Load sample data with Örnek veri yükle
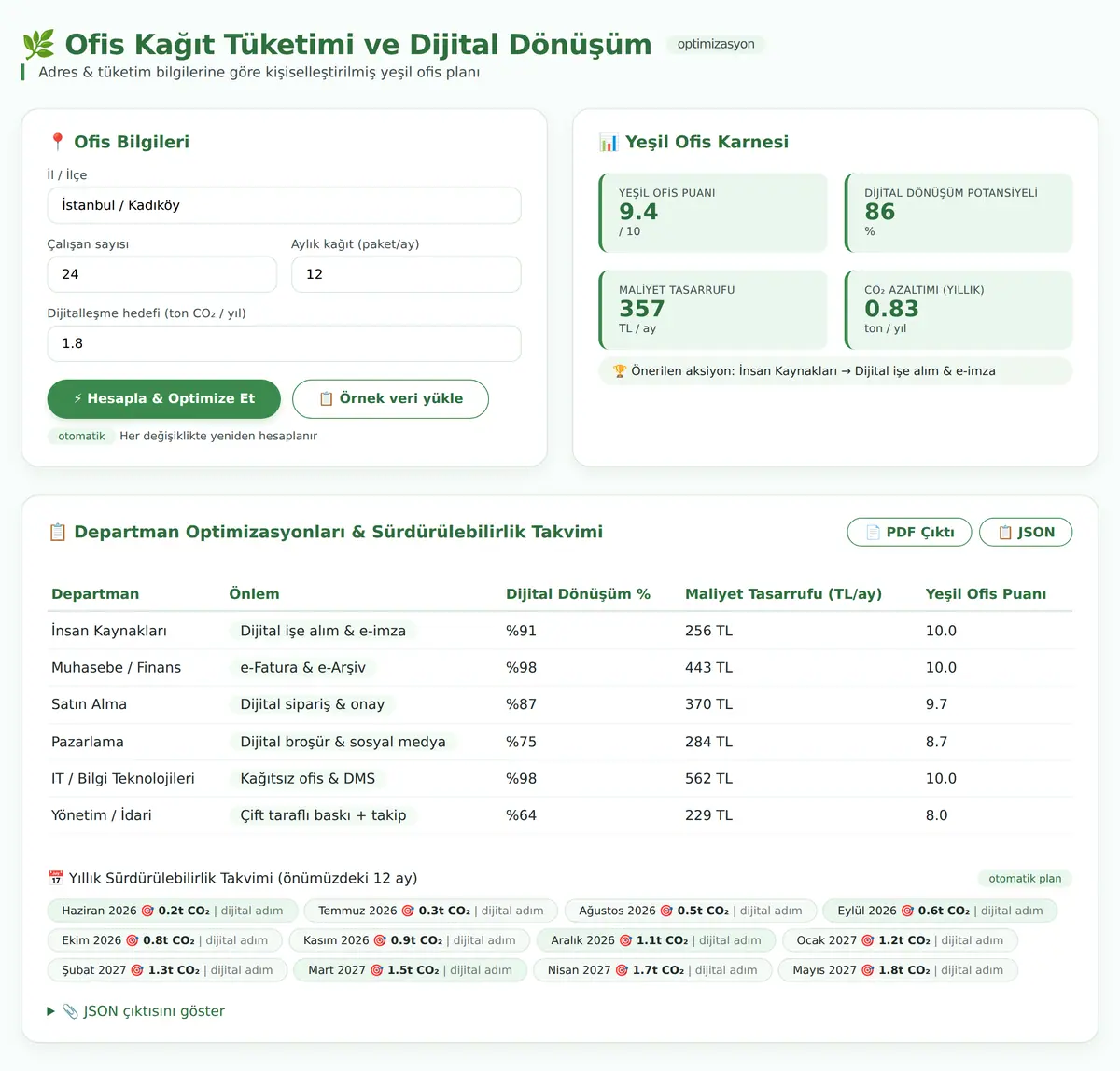Viewport: 1120px width, 1071px height. click(x=390, y=398)
